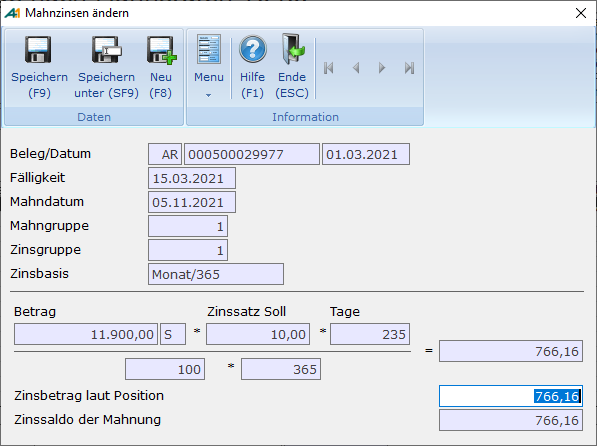Click the A1 application icon in title bar
Screen dimensions: 597x446
click(12, 13)
